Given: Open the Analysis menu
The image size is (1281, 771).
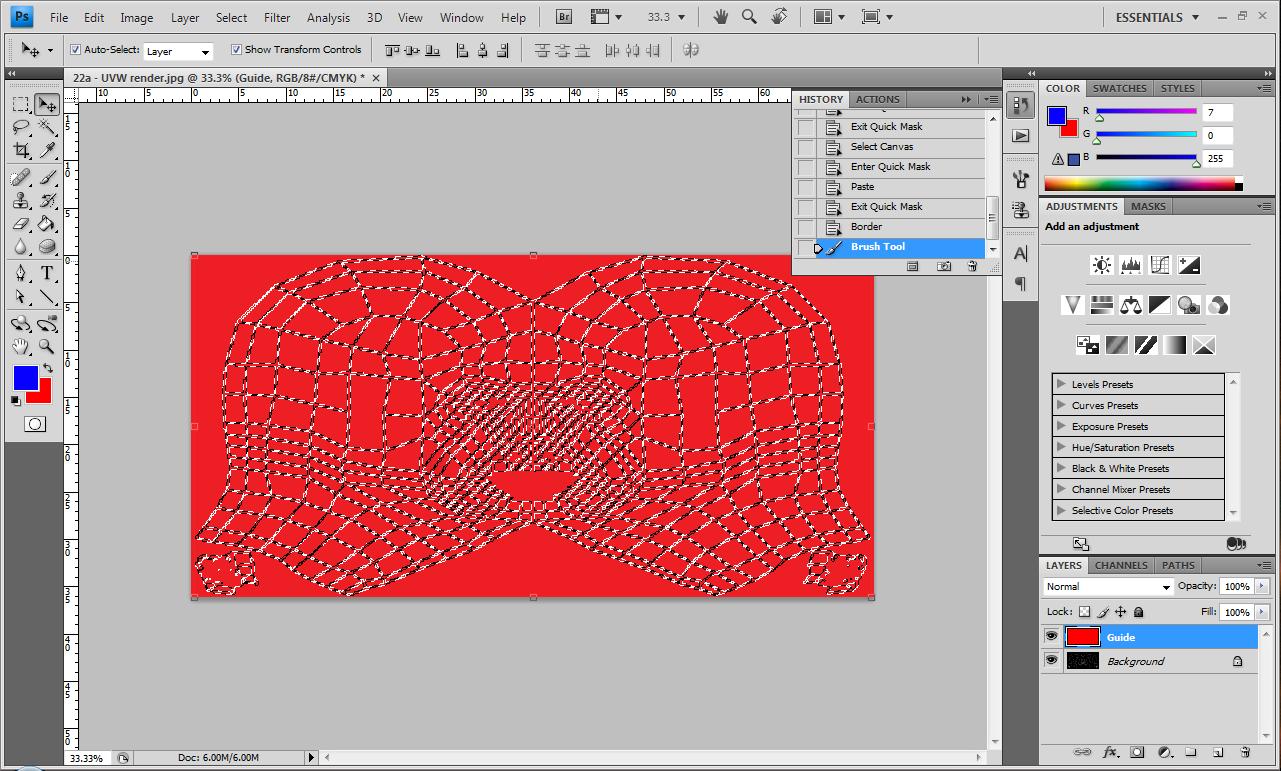Looking at the screenshot, I should 328,17.
